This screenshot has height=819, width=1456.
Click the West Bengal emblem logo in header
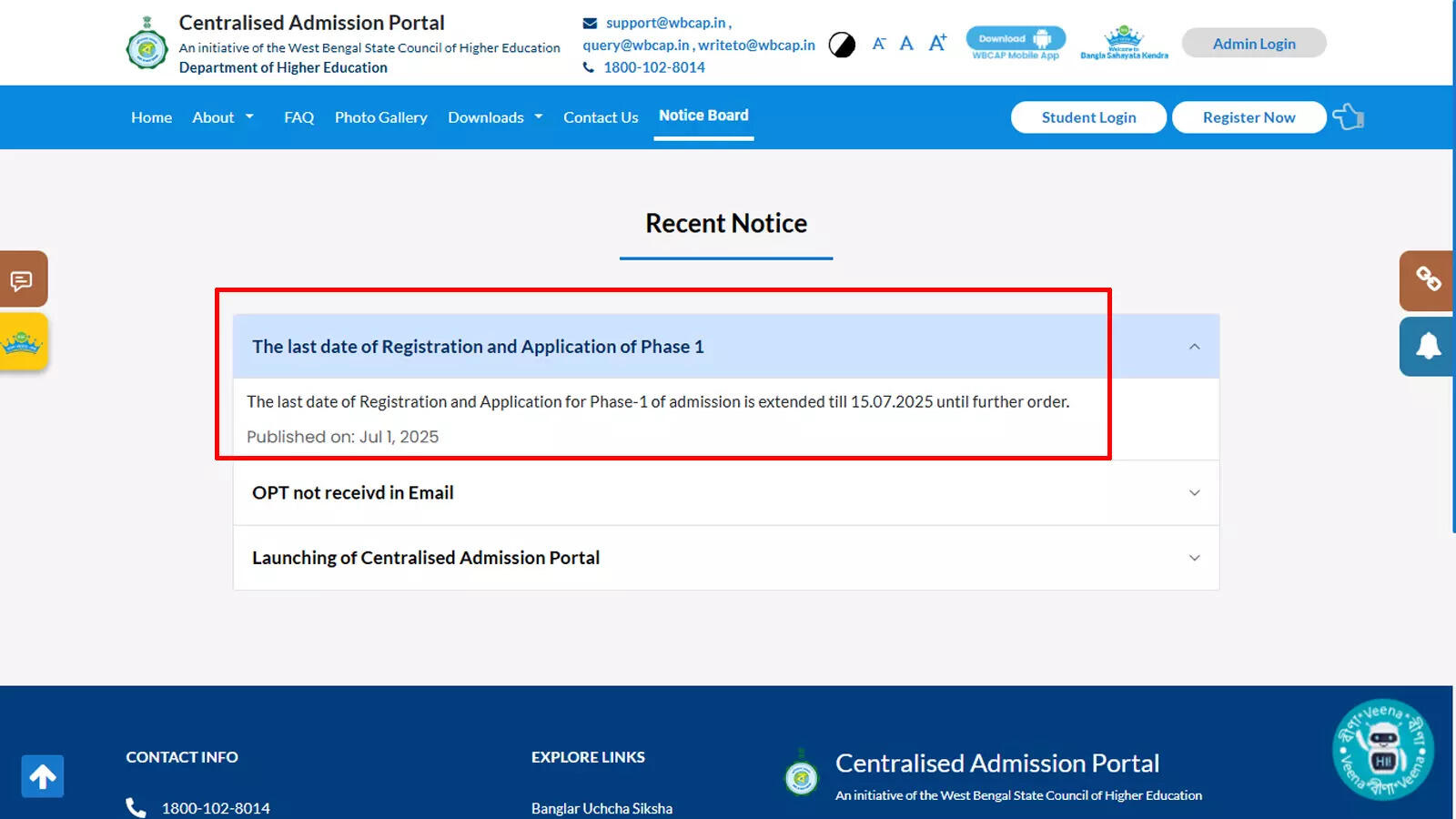coord(147,43)
